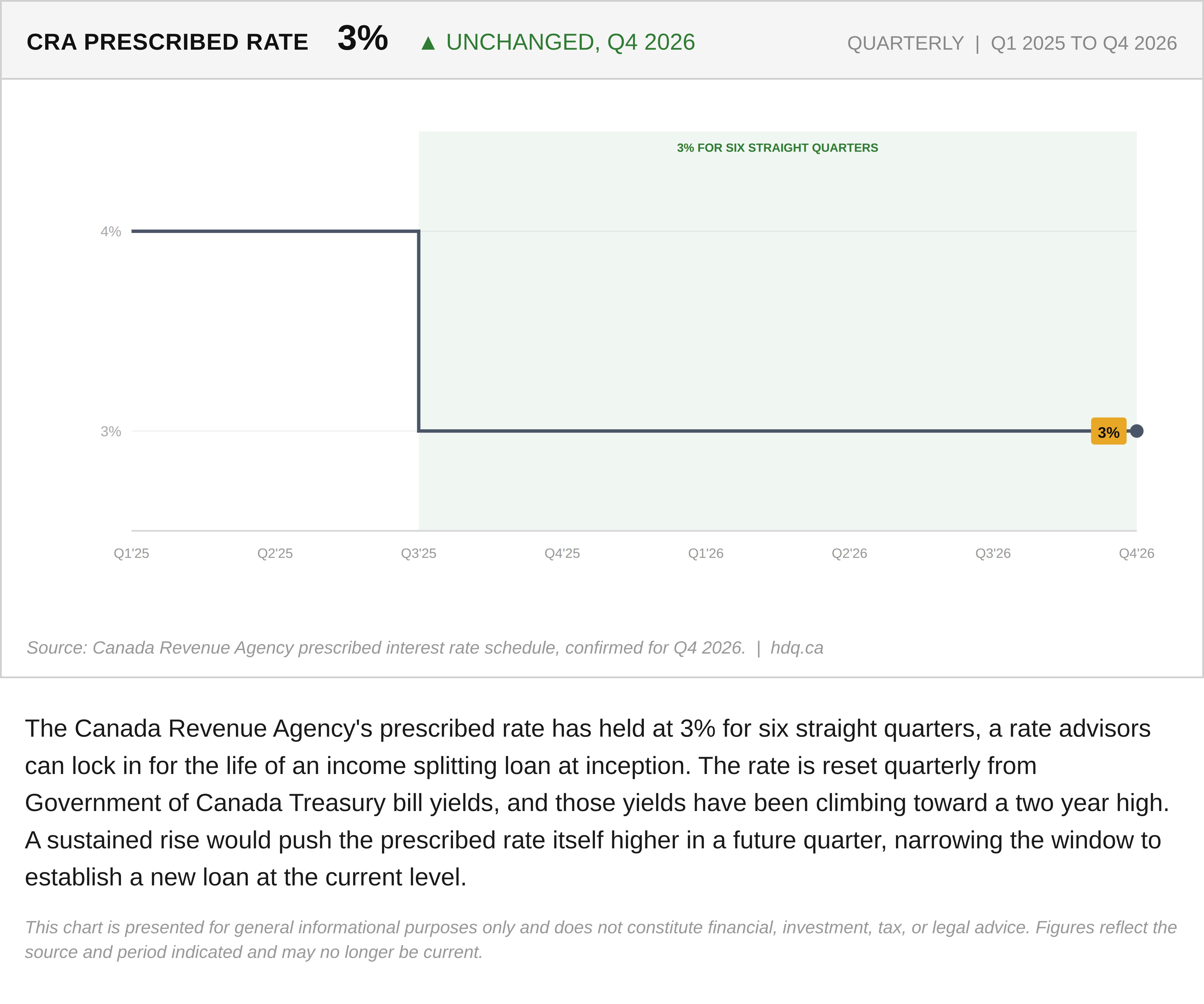The image size is (1204, 1004).
Task: Click the Q1 2025 TO Q4 2026 range label
Action: pyautogui.click(x=1084, y=44)
